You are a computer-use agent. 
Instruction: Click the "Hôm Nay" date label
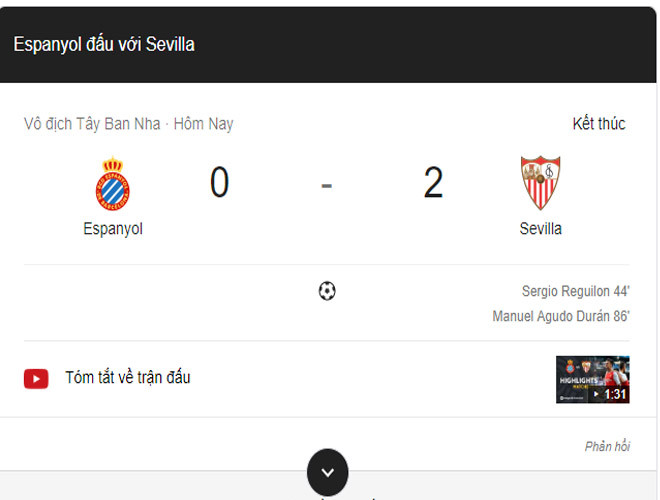click(203, 124)
